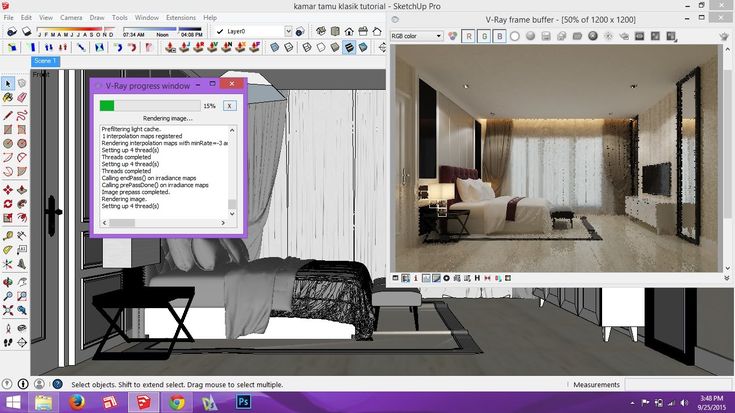Select the Walk footprints tool
Image resolution: width=735 pixels, height=413 pixels.
8,343
